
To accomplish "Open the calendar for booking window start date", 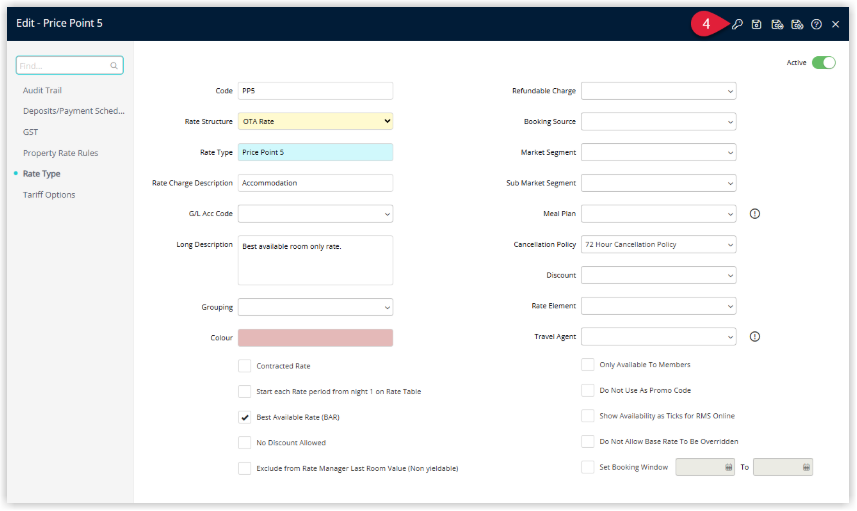I will click(729, 467).
